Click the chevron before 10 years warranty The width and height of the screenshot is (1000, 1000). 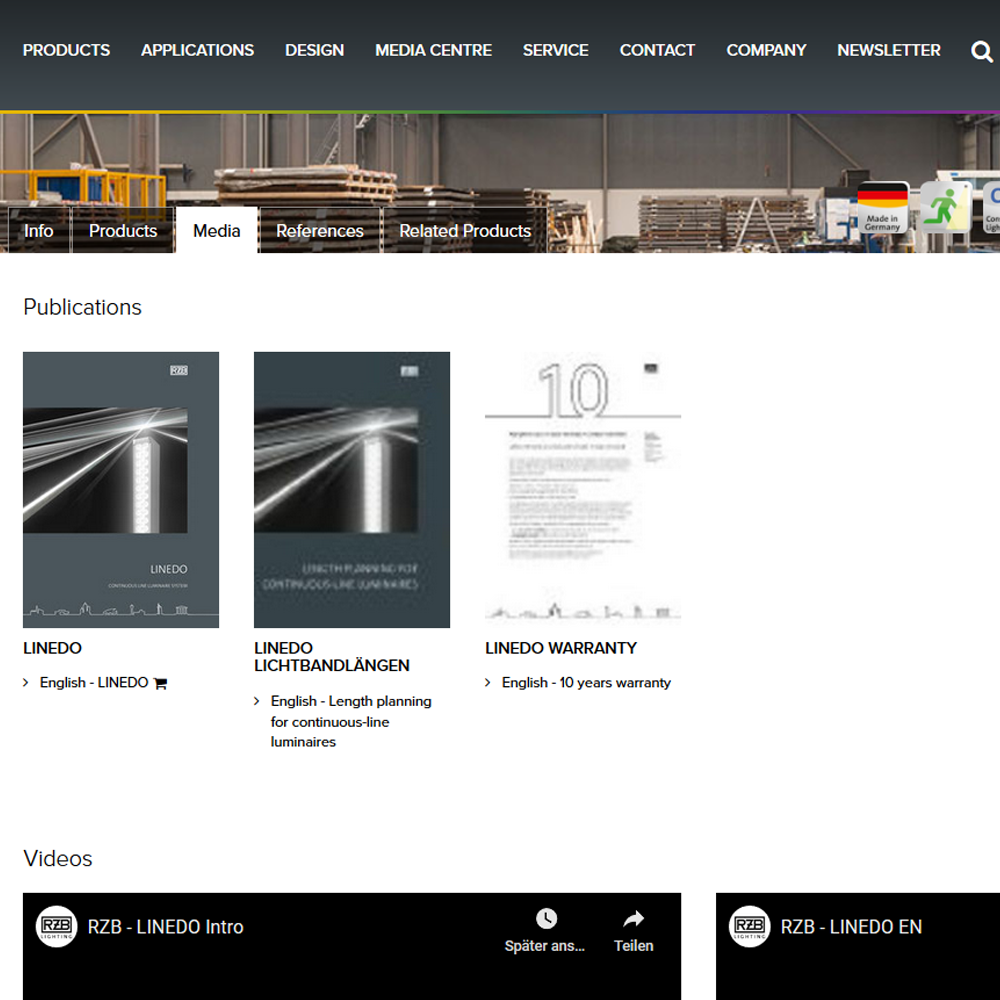coord(487,682)
